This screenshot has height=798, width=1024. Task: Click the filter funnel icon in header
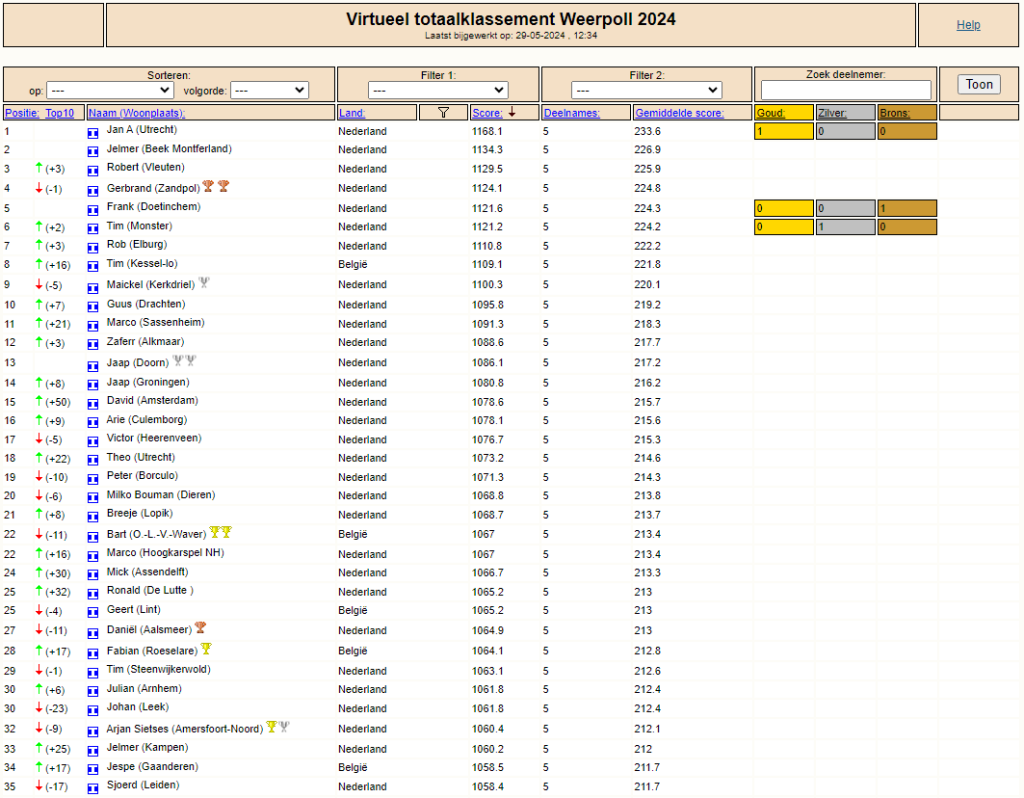(x=443, y=112)
